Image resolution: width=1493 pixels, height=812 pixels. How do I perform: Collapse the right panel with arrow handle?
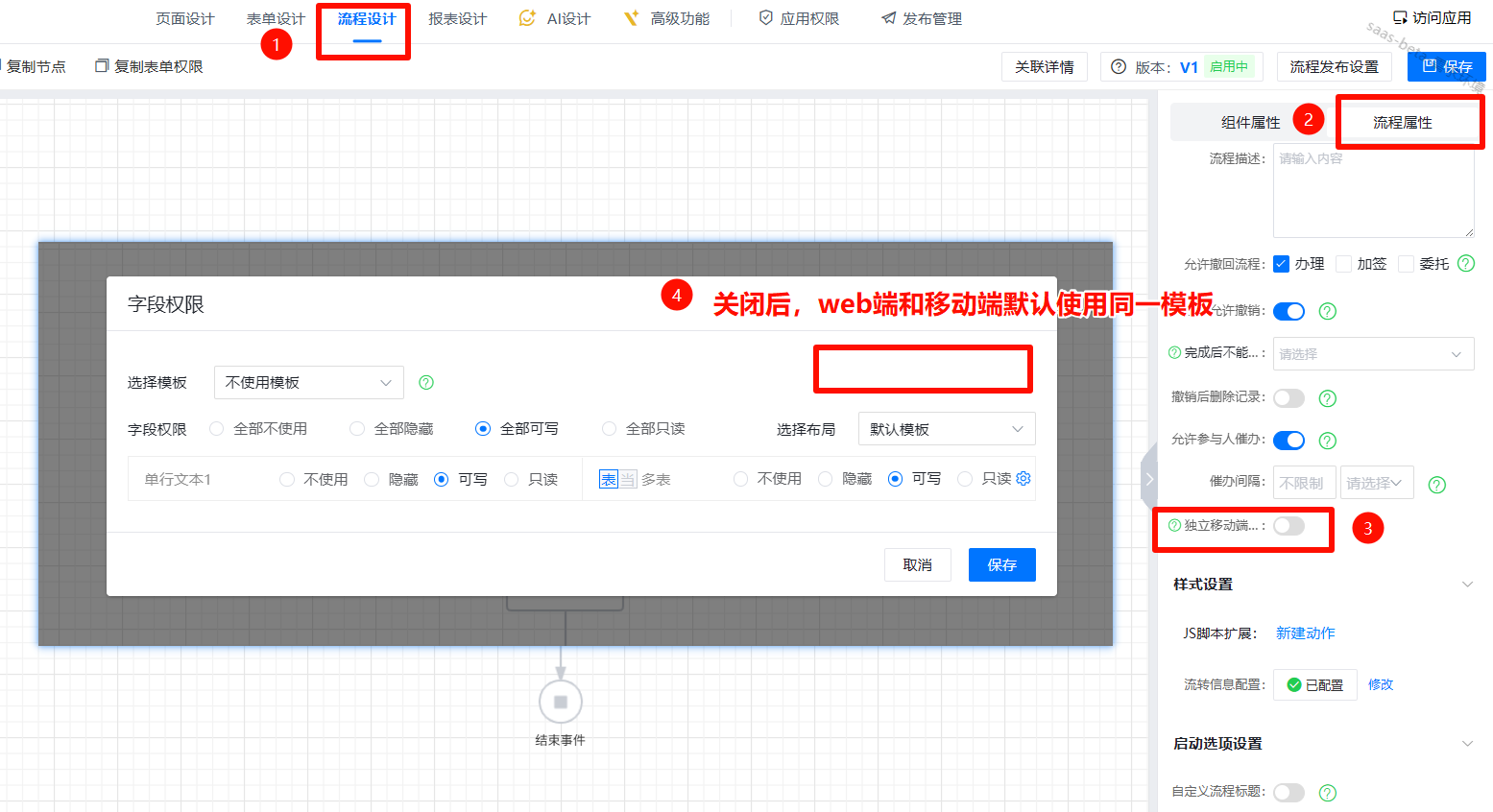1148,477
